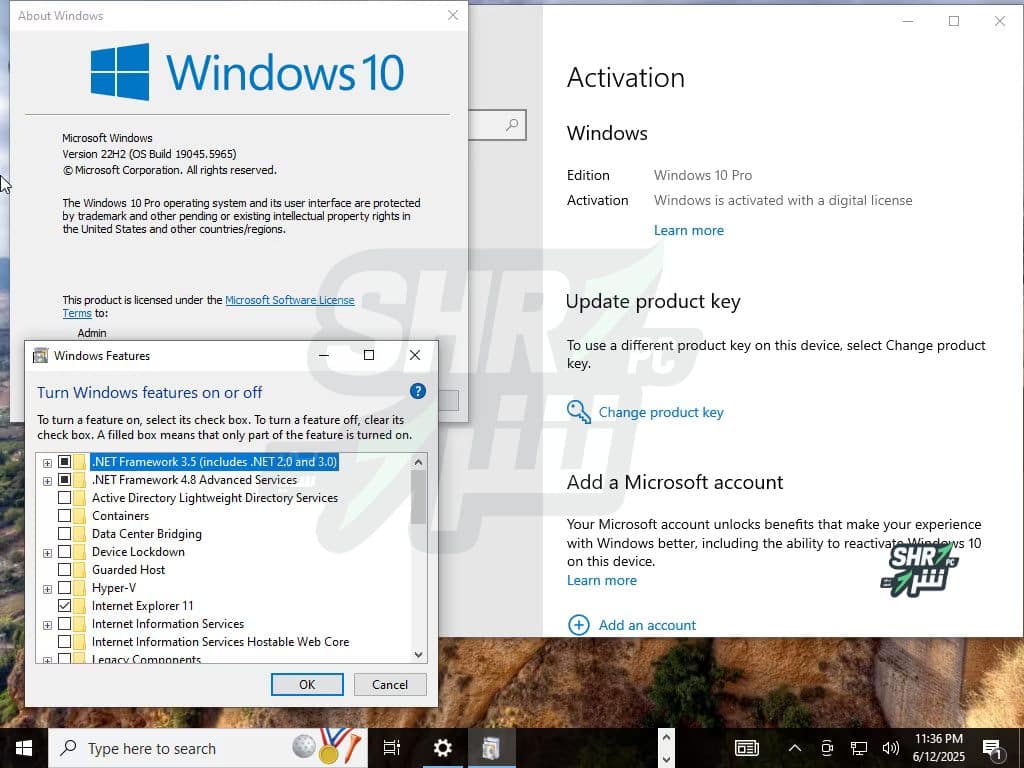Click the magnifier icon in Settings search box

coord(513,124)
